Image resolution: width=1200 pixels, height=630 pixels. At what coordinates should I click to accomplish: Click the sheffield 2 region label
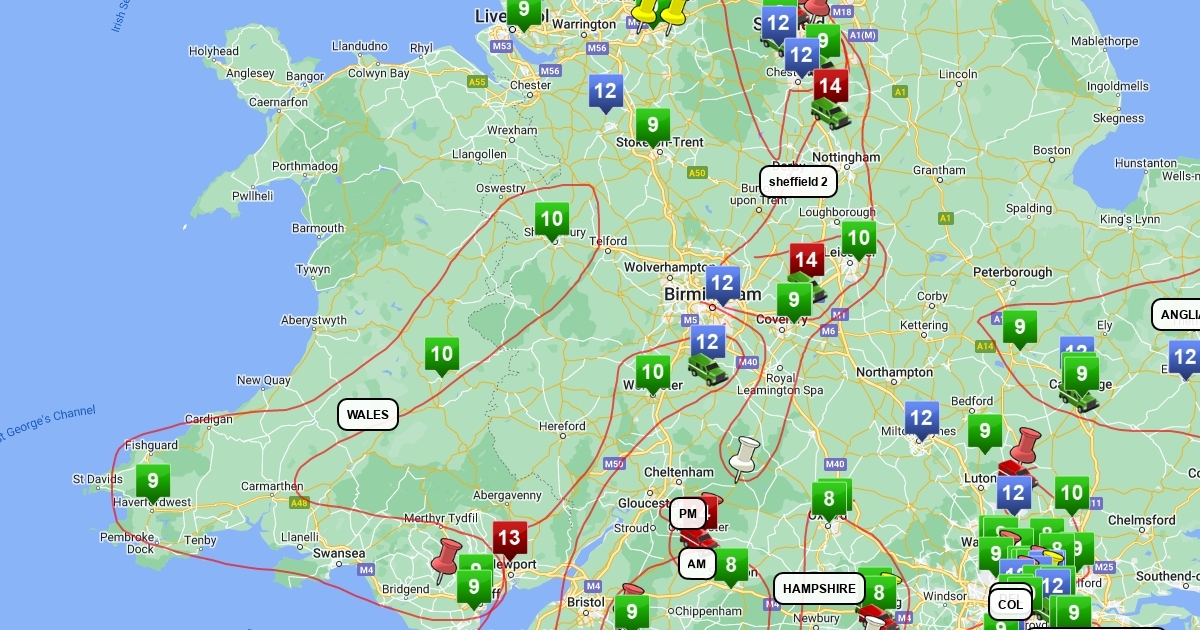tap(798, 182)
